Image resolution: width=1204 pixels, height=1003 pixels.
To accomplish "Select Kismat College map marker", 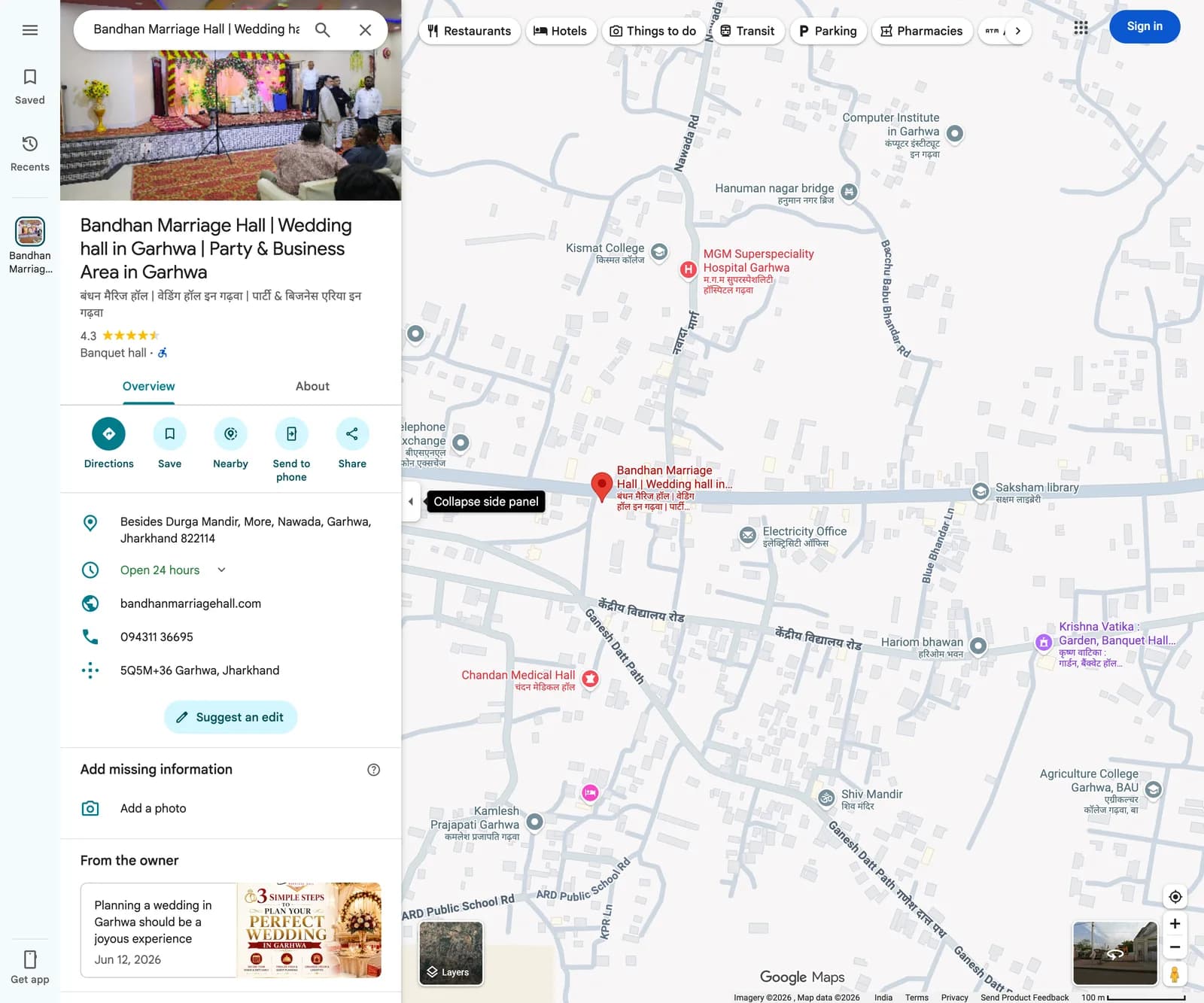I will pos(659,252).
